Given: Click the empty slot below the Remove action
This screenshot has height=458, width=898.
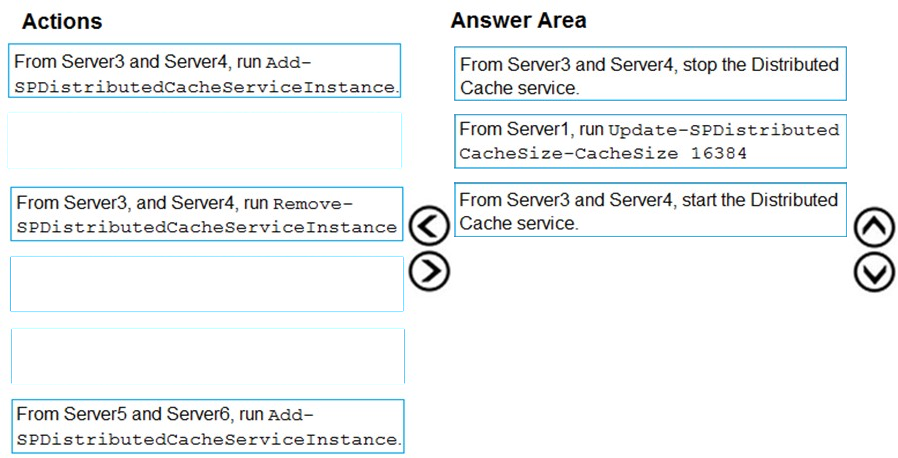Looking at the screenshot, I should click(207, 284).
